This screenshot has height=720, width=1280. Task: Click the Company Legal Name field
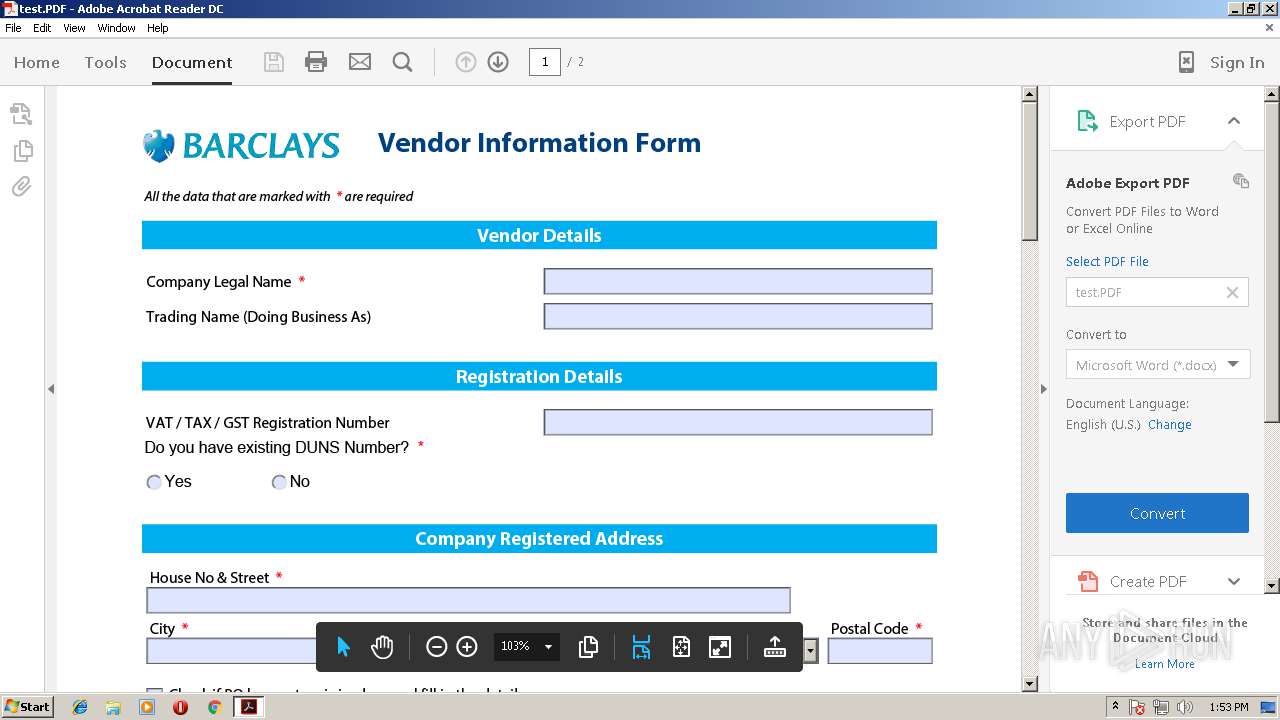738,281
